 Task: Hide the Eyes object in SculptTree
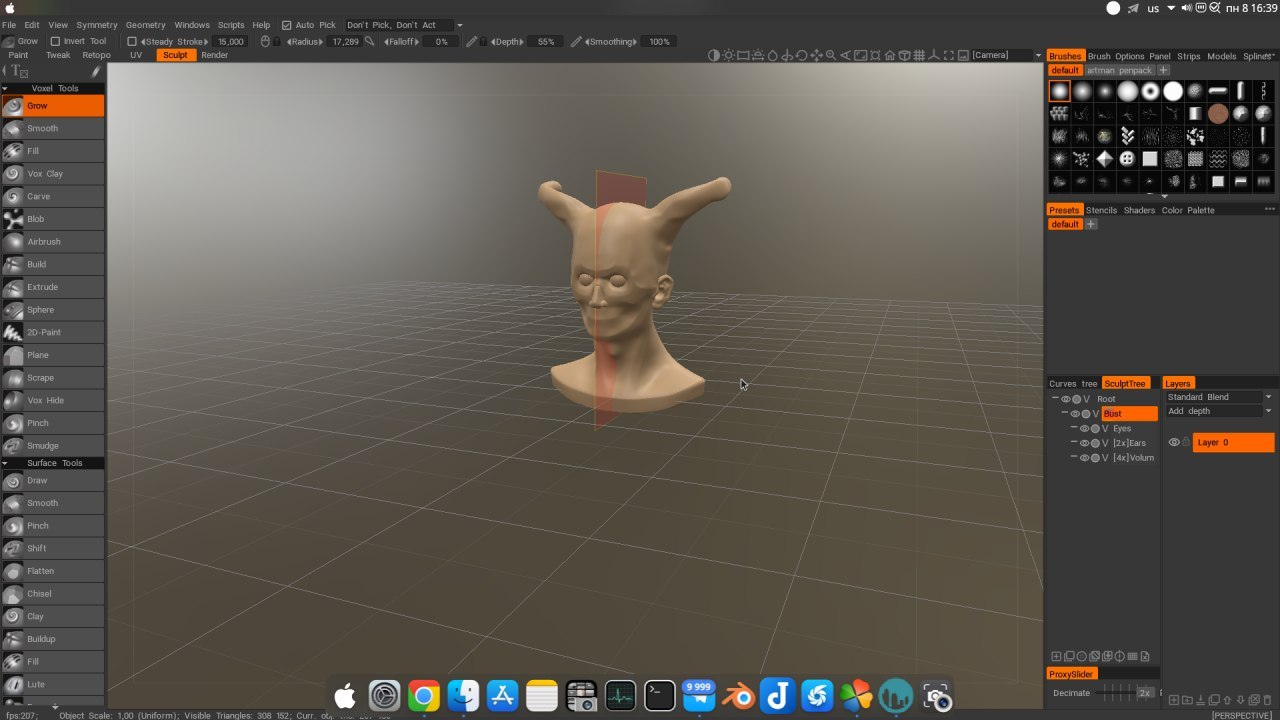pos(1084,429)
